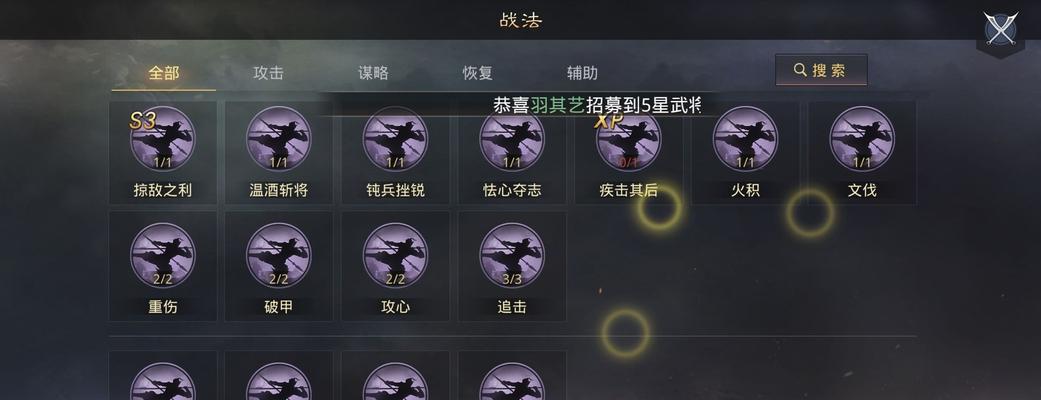The height and width of the screenshot is (400, 1041).
Task: Select the 火积 tactic icon
Action: 745,139
